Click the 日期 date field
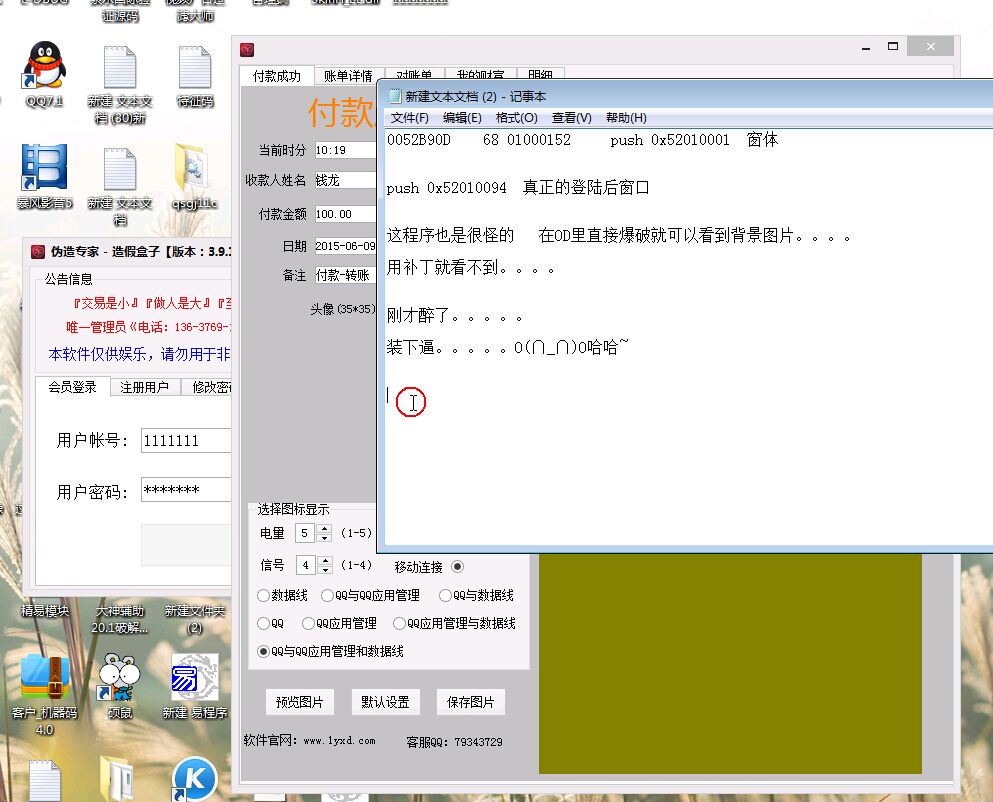Image resolution: width=993 pixels, height=802 pixels. pos(346,246)
